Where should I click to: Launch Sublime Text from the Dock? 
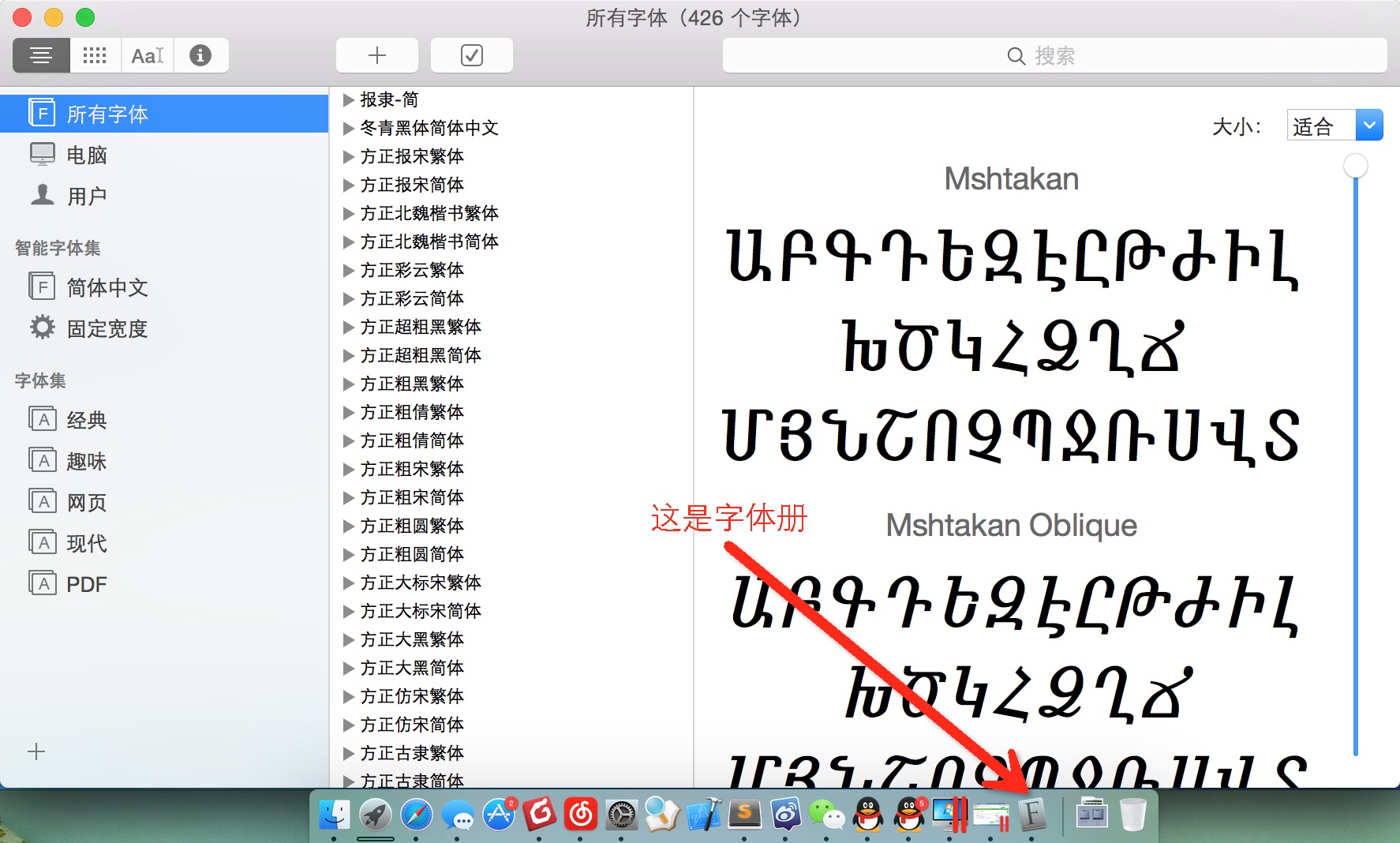(x=745, y=814)
